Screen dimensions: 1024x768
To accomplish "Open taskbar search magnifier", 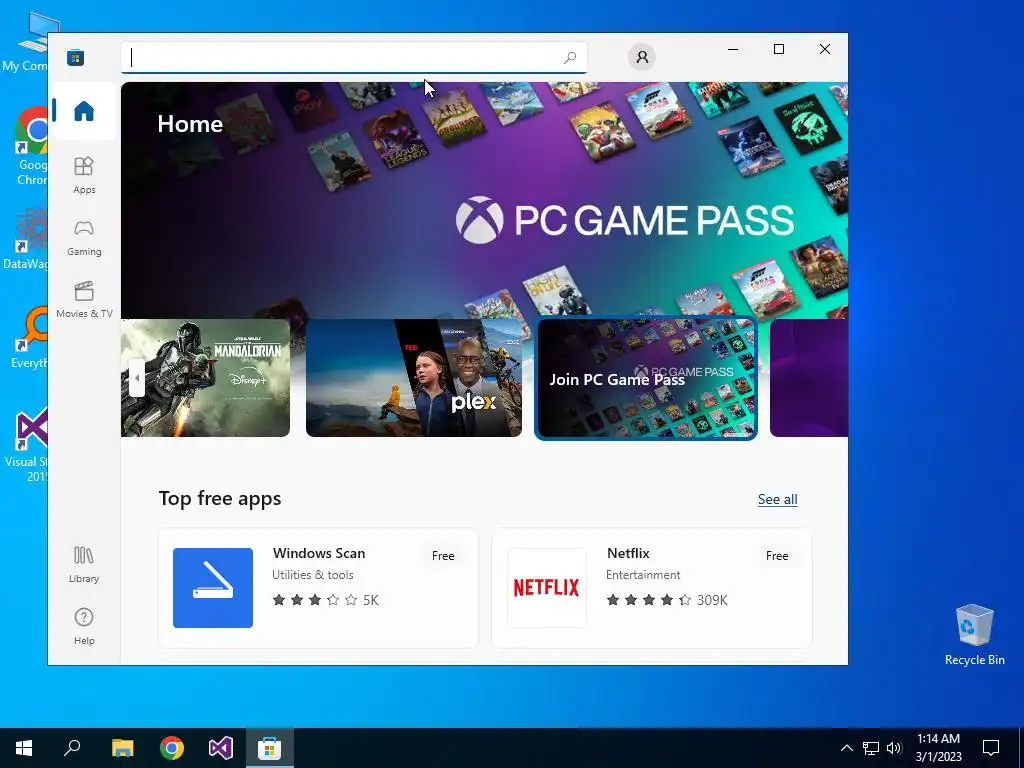I will tap(72, 748).
